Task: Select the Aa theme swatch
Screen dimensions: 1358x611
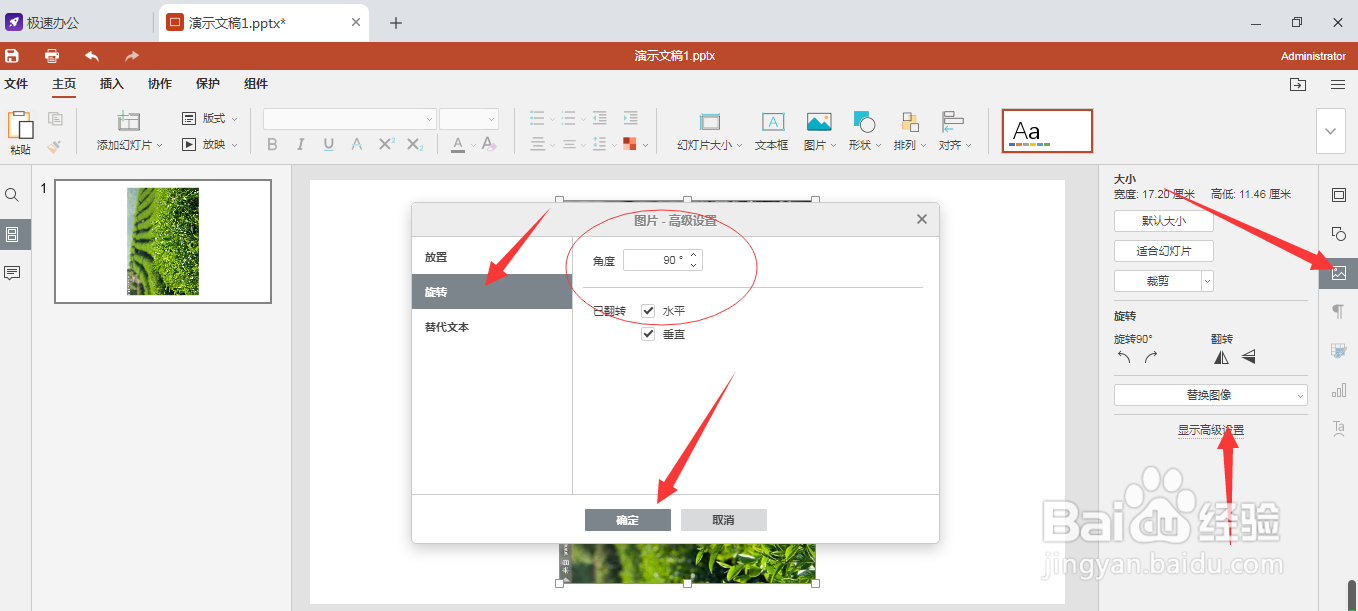Action: click(x=1047, y=131)
